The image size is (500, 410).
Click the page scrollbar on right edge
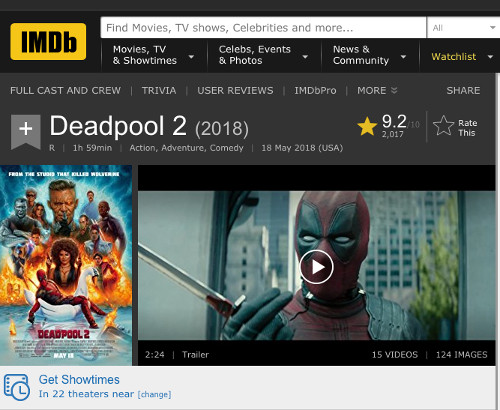498,242
